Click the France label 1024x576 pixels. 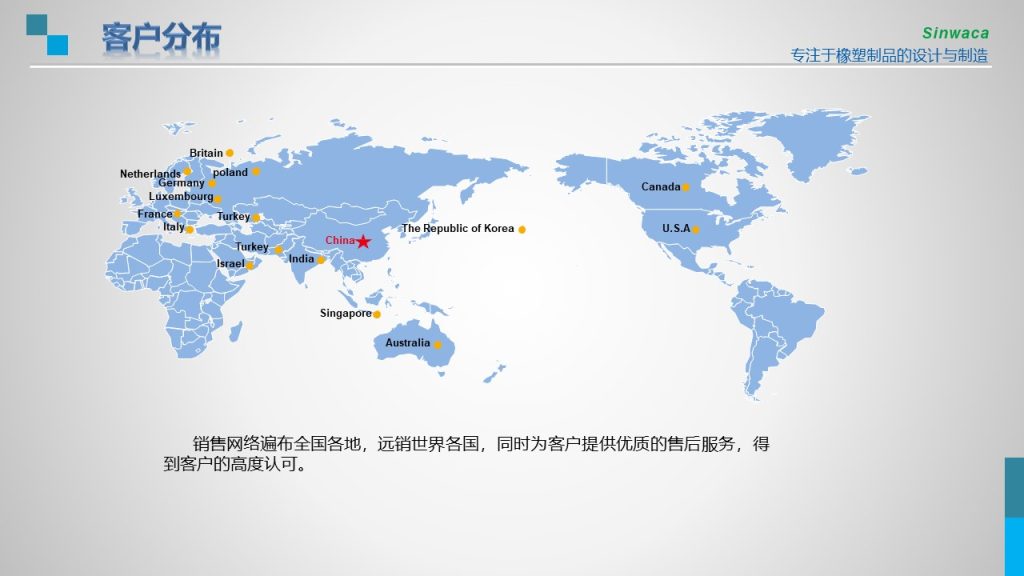click(x=155, y=214)
